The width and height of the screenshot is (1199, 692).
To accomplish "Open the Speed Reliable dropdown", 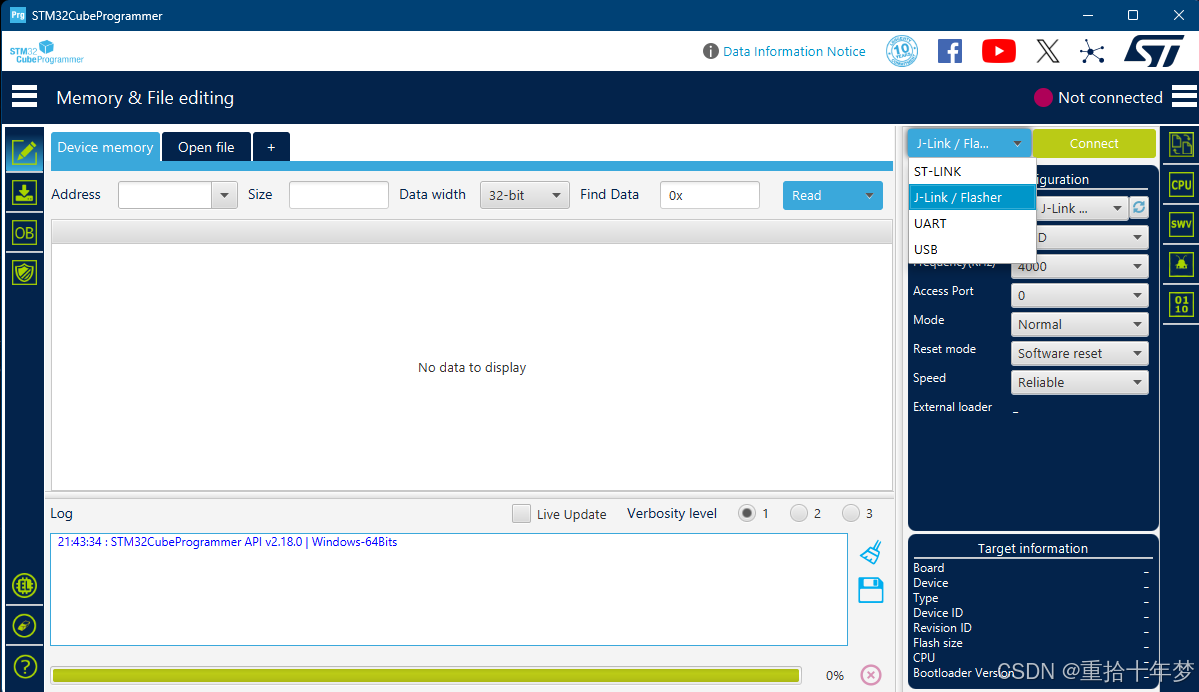I will point(1080,382).
